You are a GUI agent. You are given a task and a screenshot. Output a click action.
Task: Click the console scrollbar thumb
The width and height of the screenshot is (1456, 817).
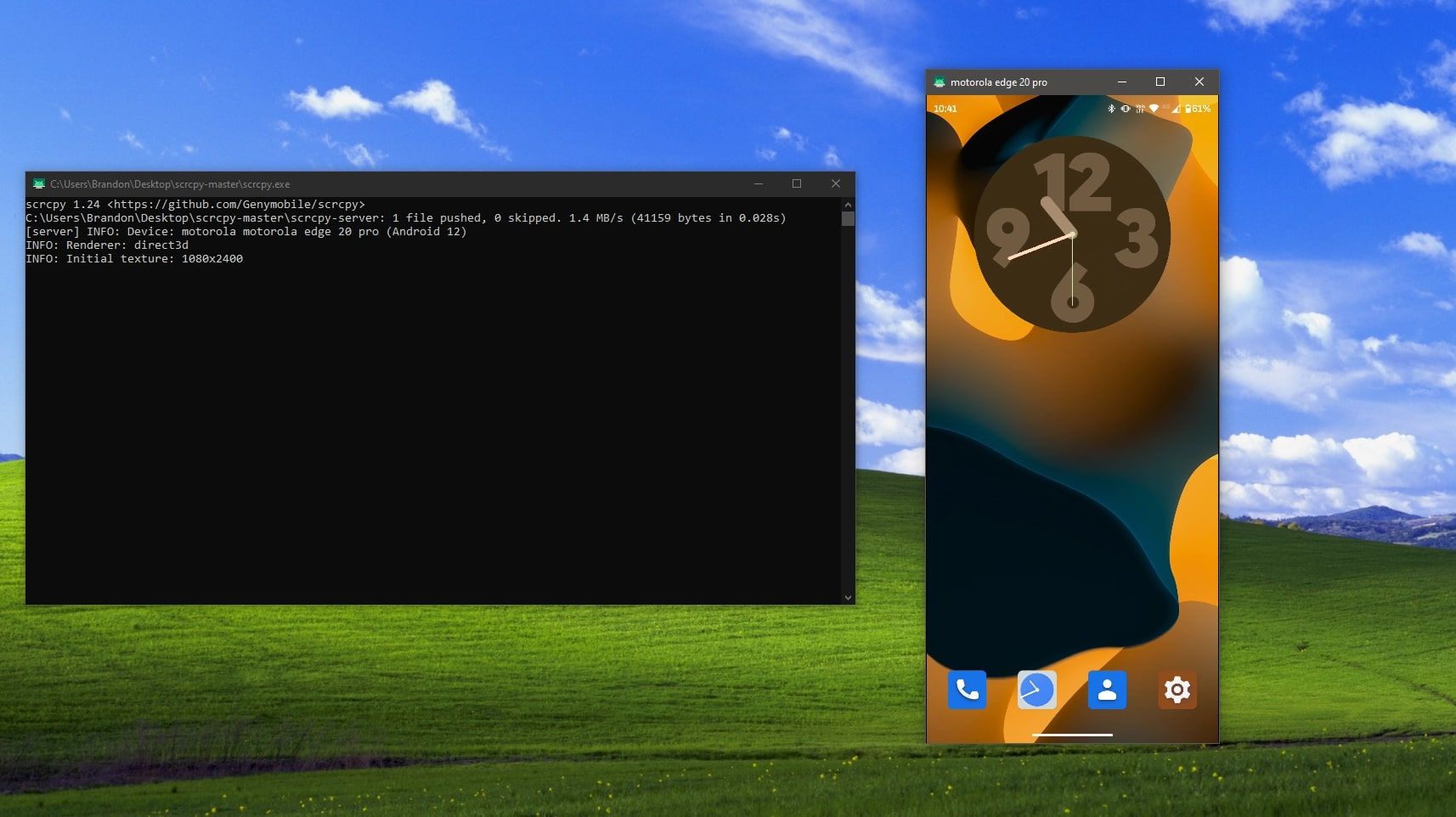coord(848,219)
